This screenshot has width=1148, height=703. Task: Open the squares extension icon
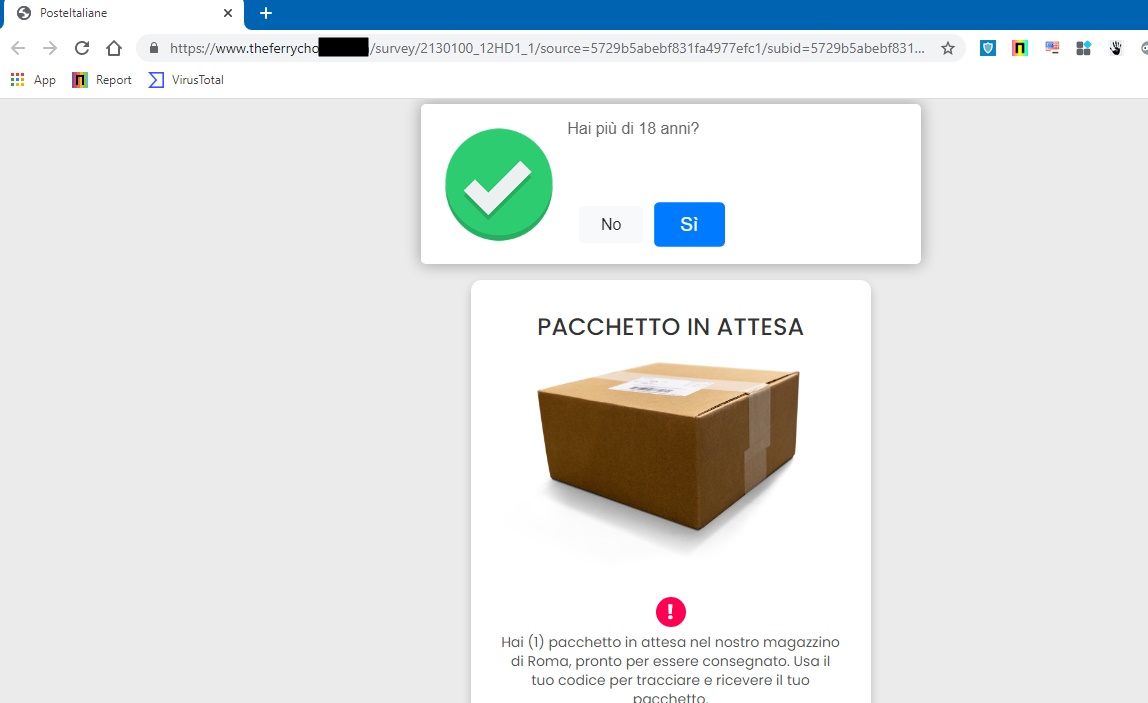click(x=1084, y=48)
